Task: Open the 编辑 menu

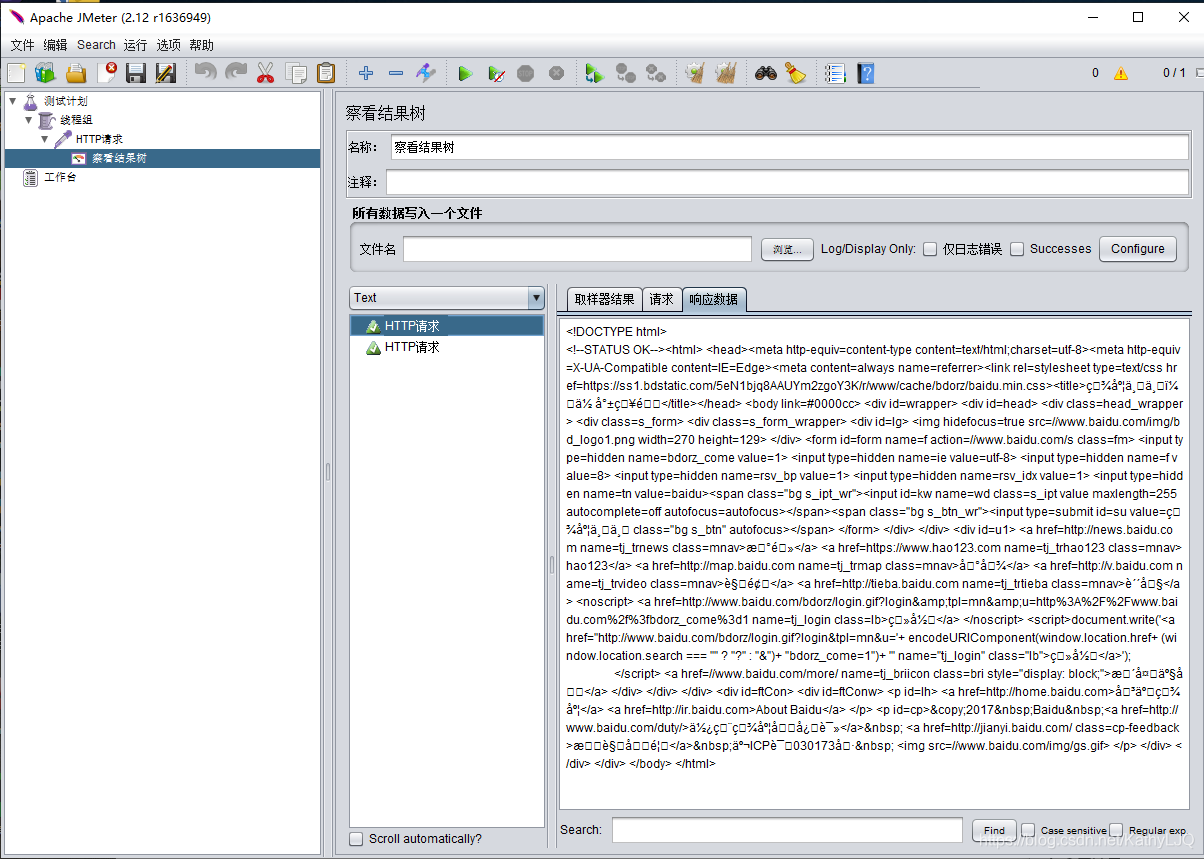Action: pos(56,45)
